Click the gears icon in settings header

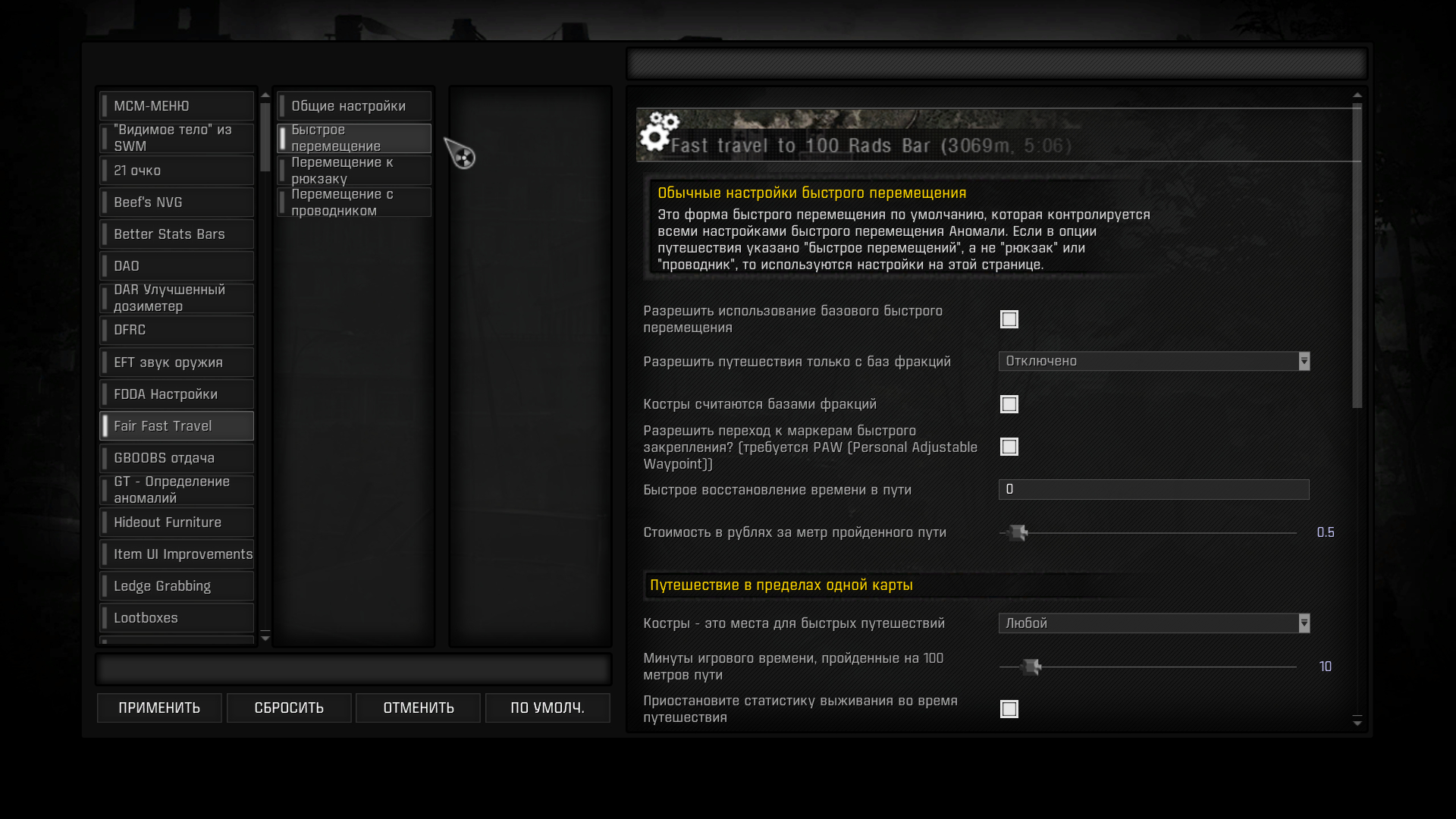pos(657,132)
